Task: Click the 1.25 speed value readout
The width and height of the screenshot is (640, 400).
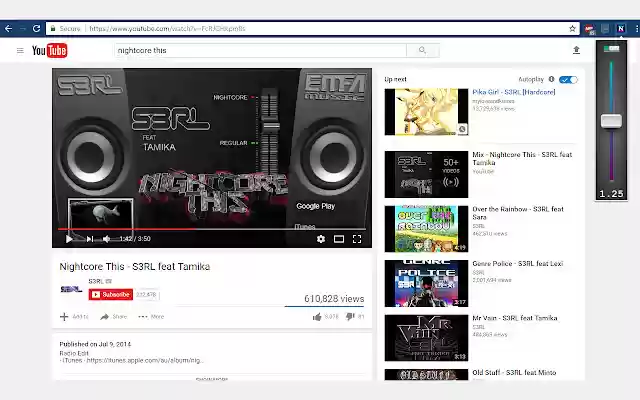Action: (611, 194)
